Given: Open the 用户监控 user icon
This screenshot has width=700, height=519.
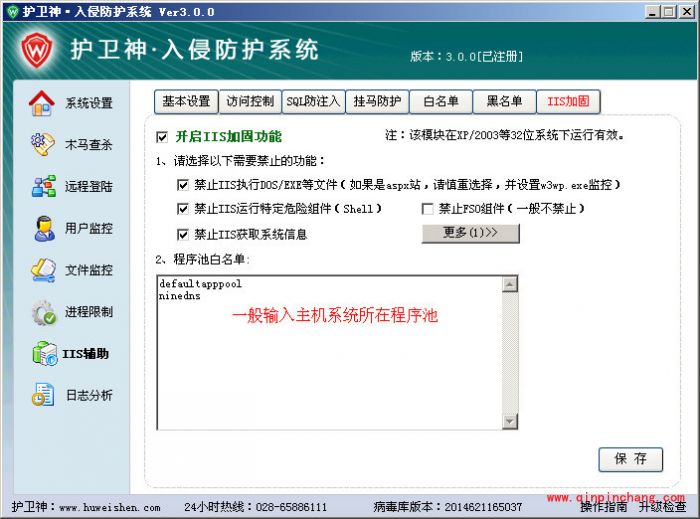Looking at the screenshot, I should 44,228.
